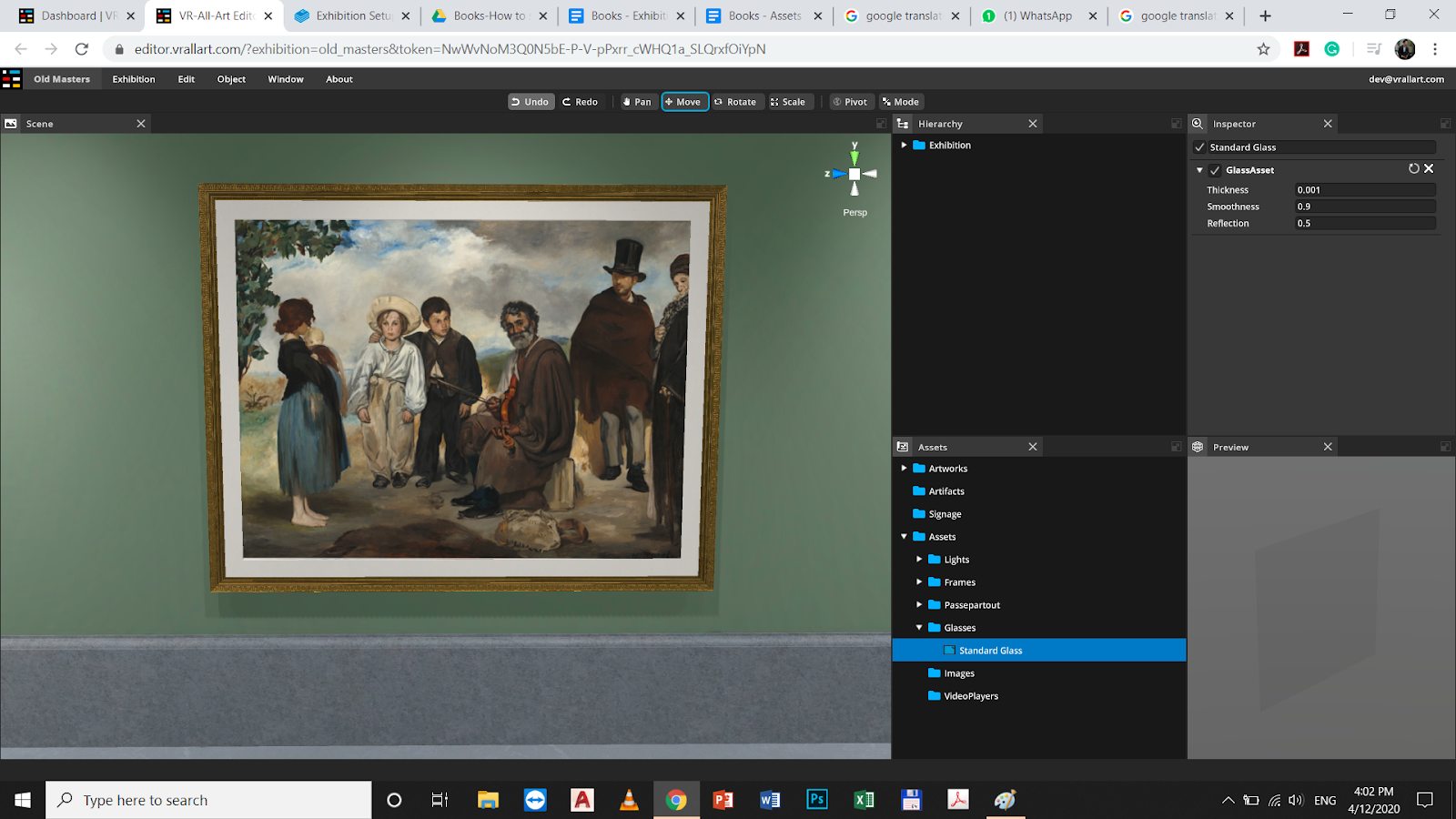The height and width of the screenshot is (819, 1456).
Task: Select the framed painting in the scene
Action: coord(462,389)
